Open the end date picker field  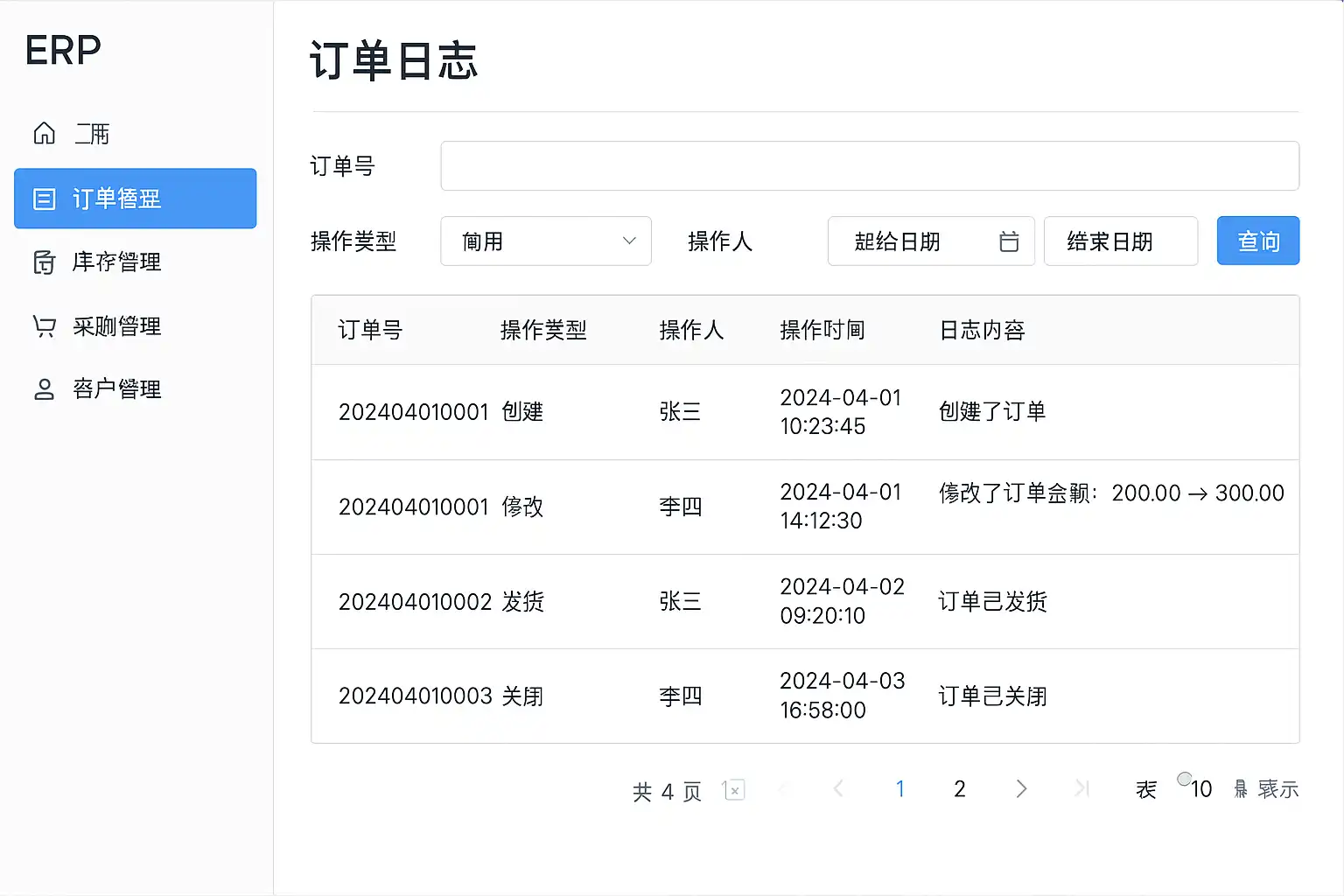1119,241
